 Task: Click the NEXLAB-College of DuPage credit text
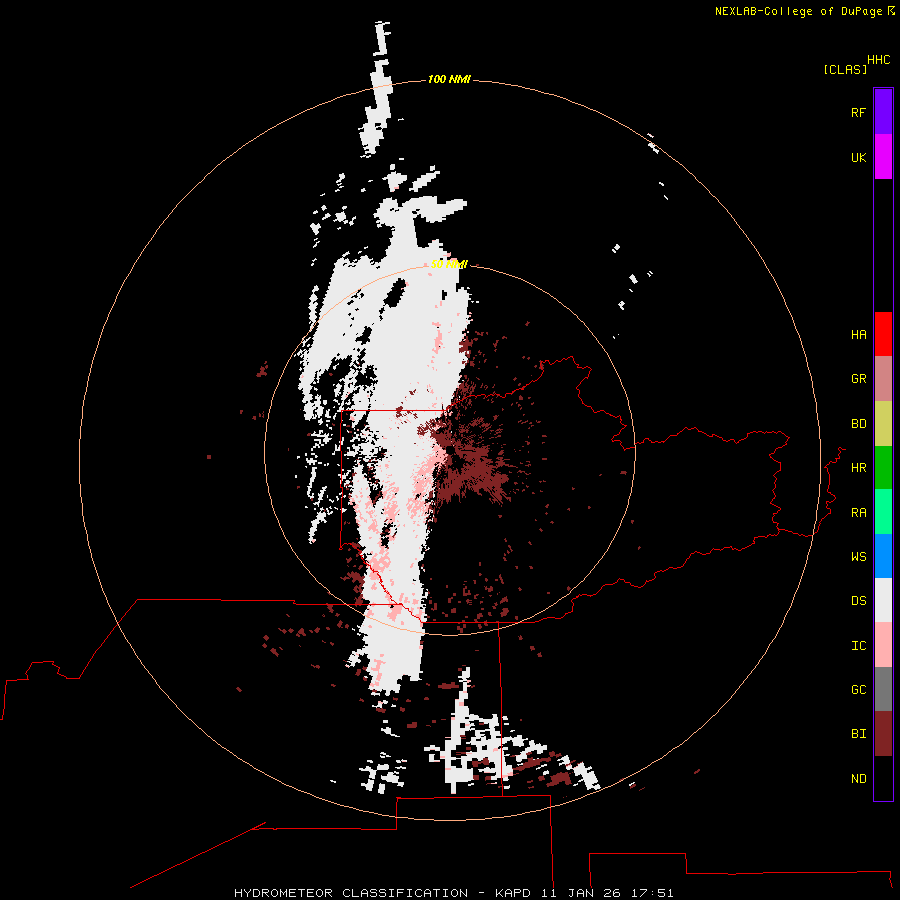coord(798,11)
